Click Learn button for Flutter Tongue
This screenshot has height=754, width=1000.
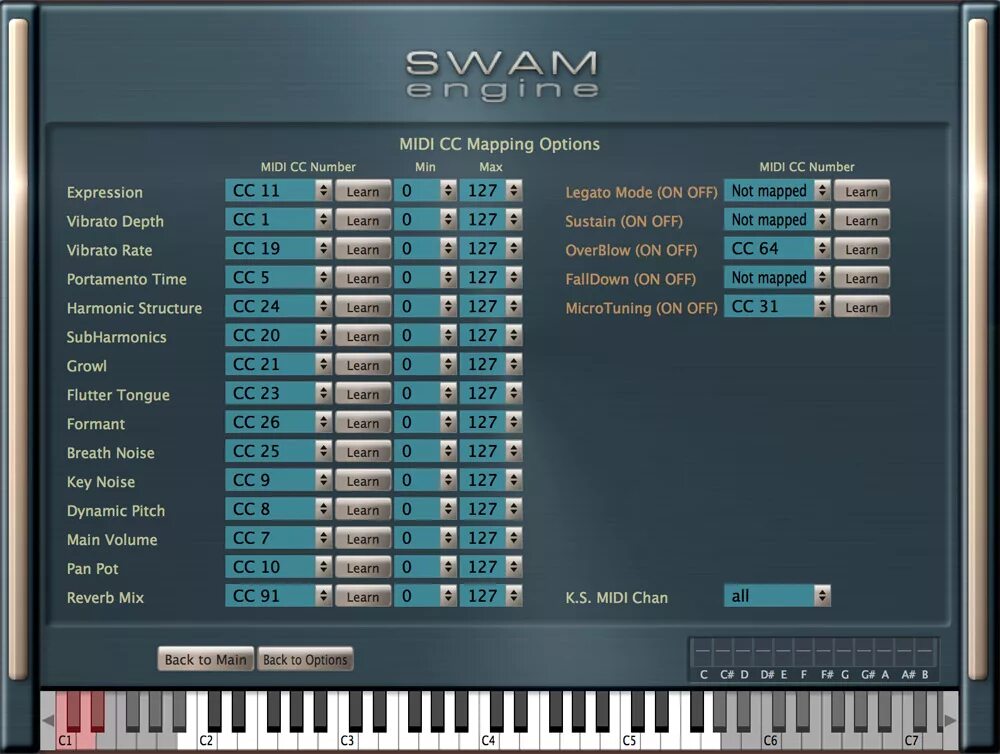pyautogui.click(x=363, y=394)
